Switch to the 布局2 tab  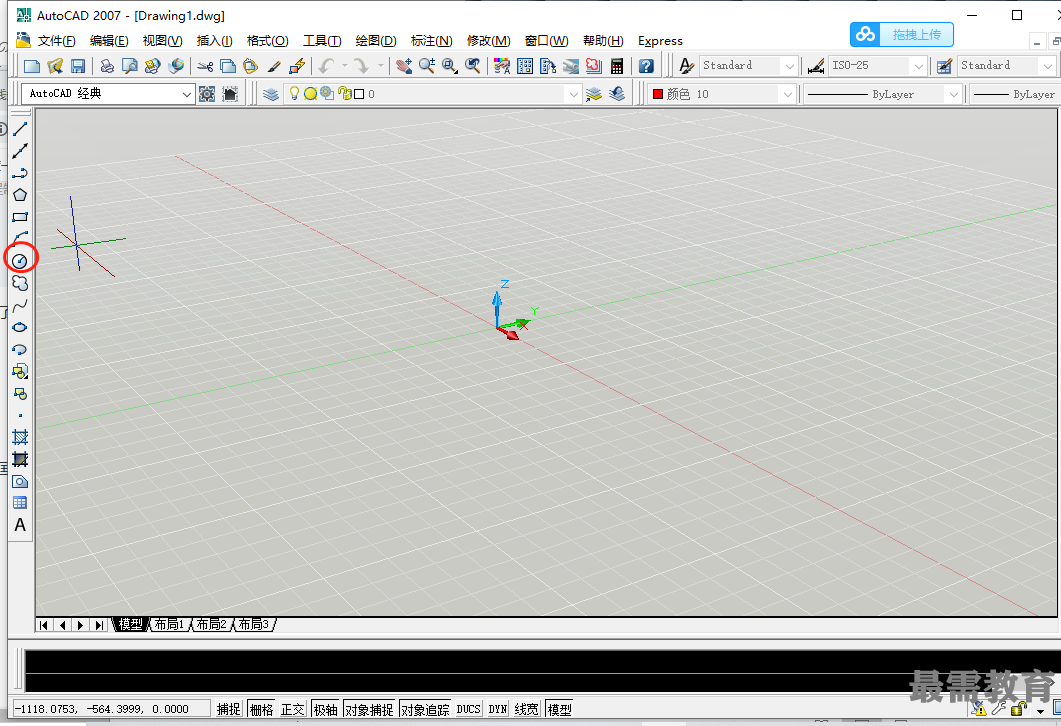pos(211,624)
